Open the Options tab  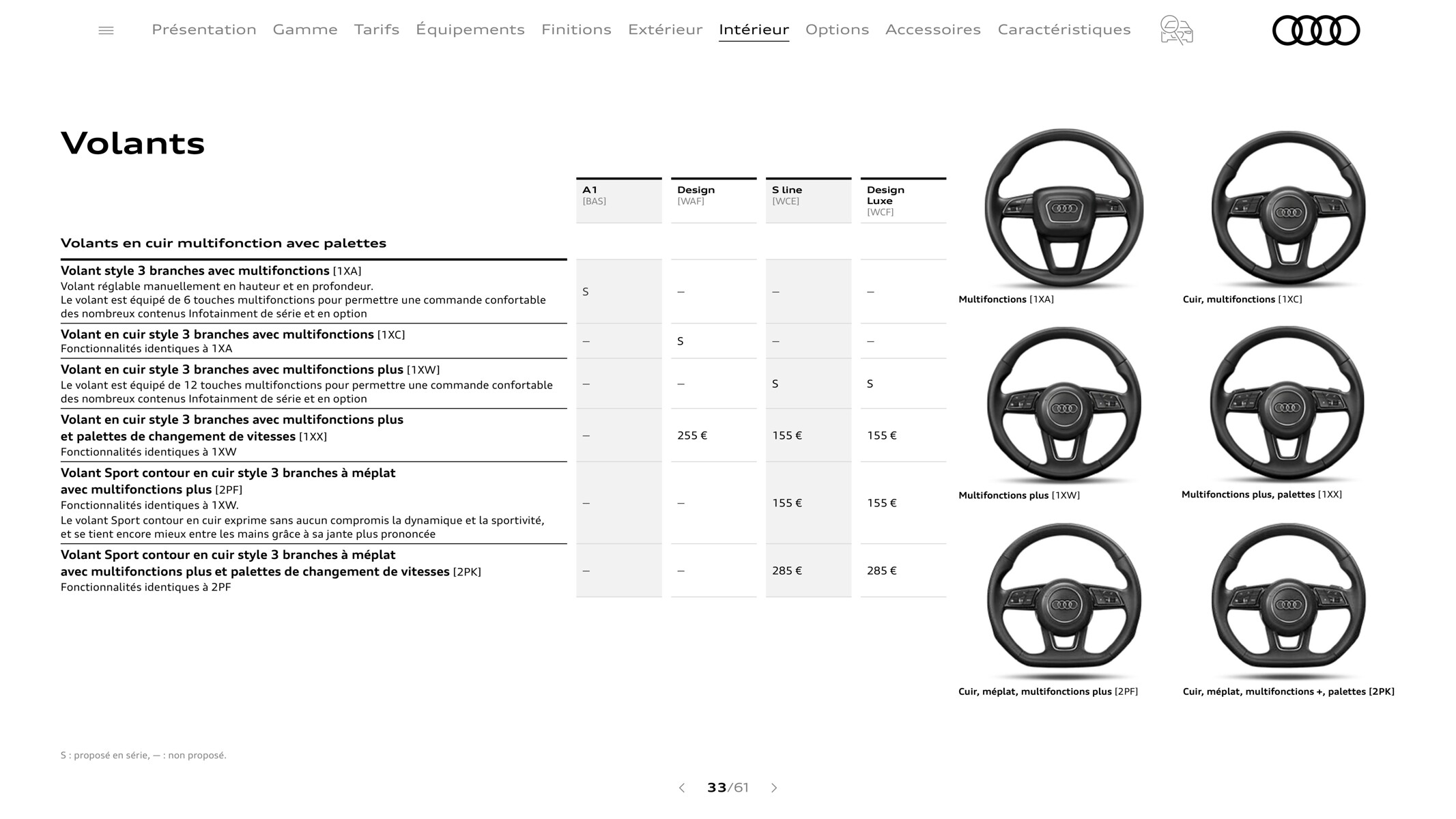pyautogui.click(x=837, y=29)
